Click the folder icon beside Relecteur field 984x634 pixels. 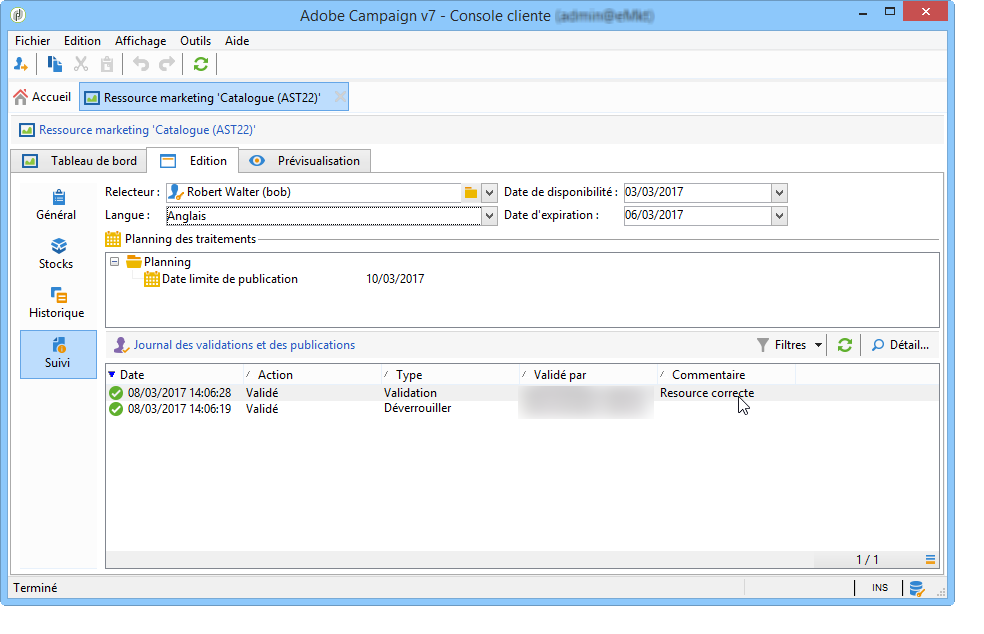pos(471,193)
